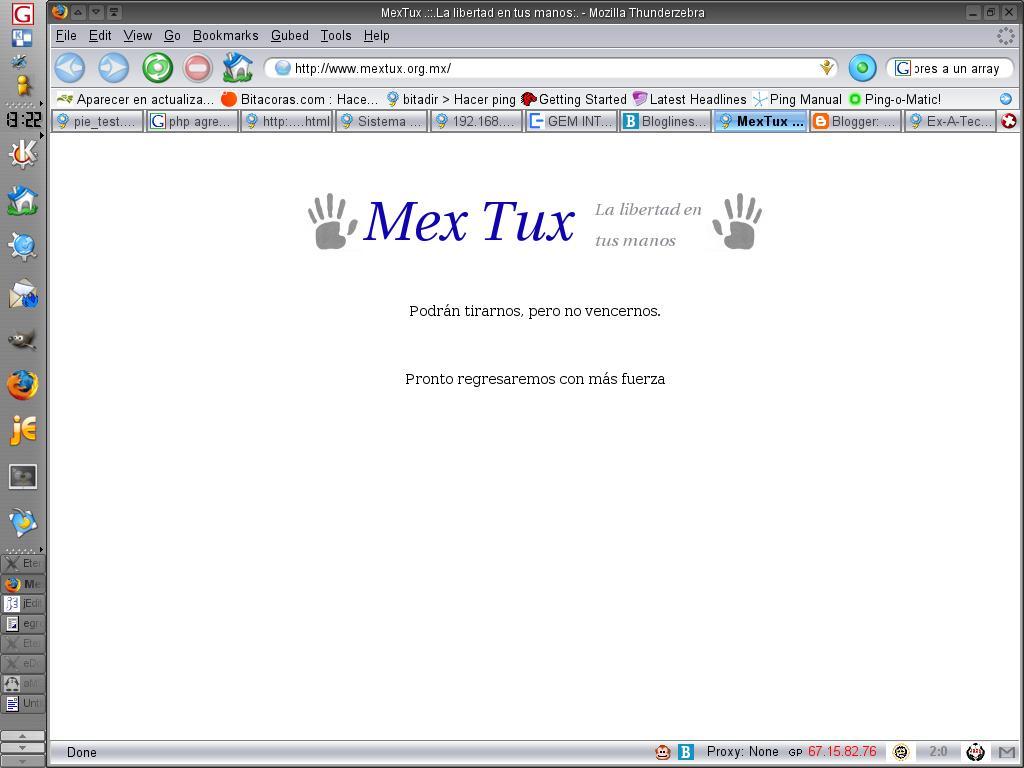Click the yellow figure tray icon in side panel

point(23,86)
